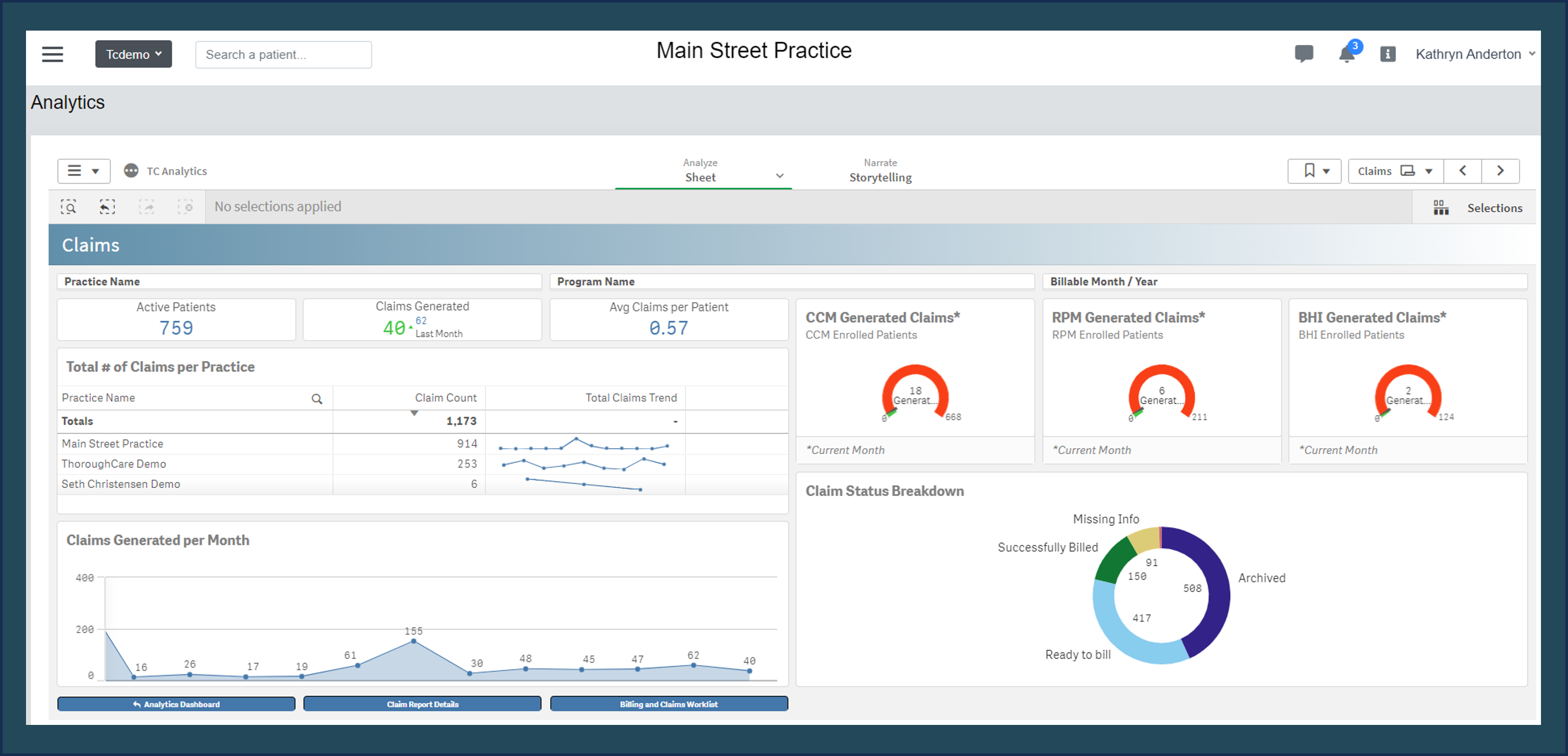
Task: Step back to previous selection state
Action: click(107, 207)
